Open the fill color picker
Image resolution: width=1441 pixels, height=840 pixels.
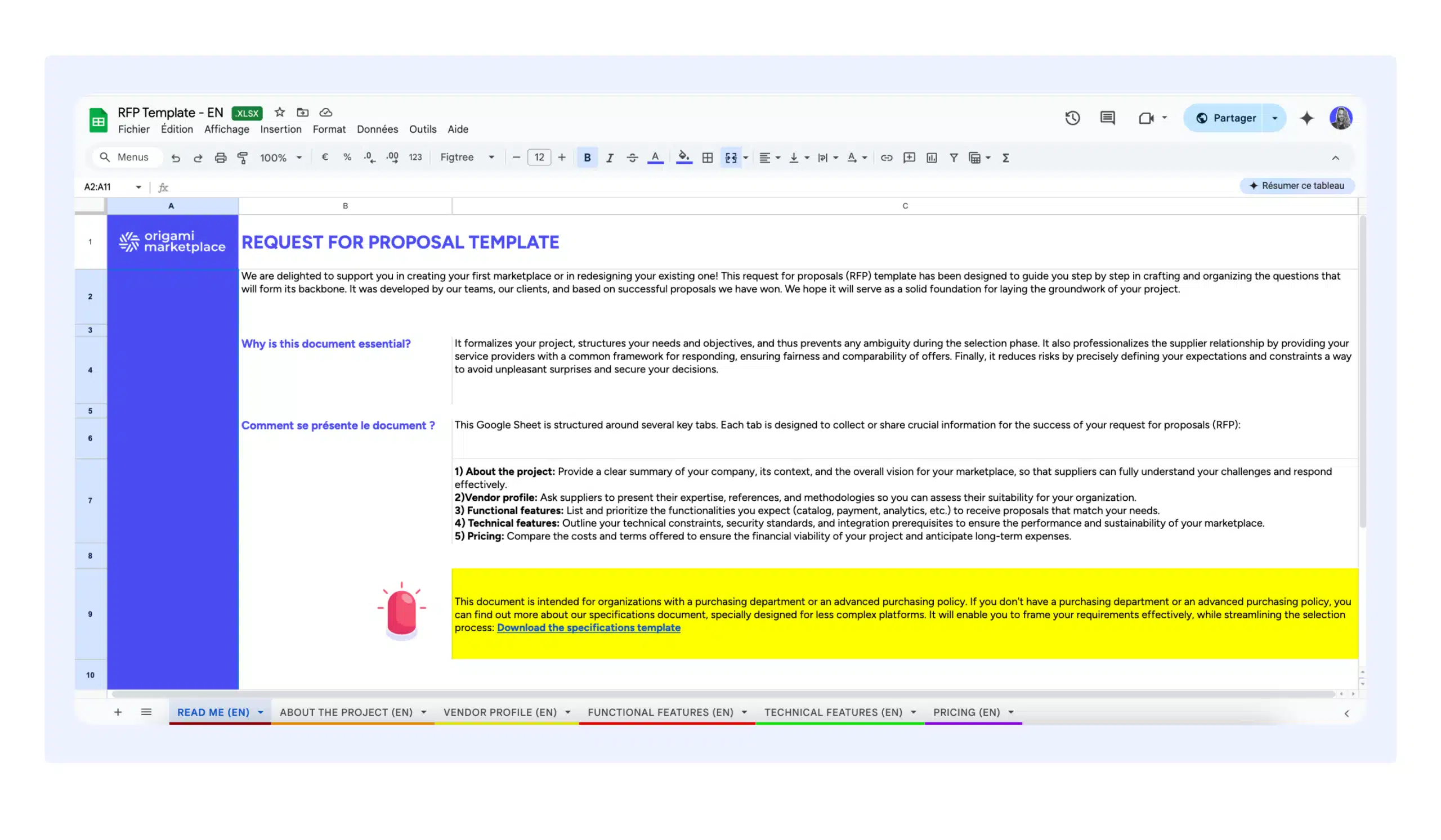tap(684, 158)
